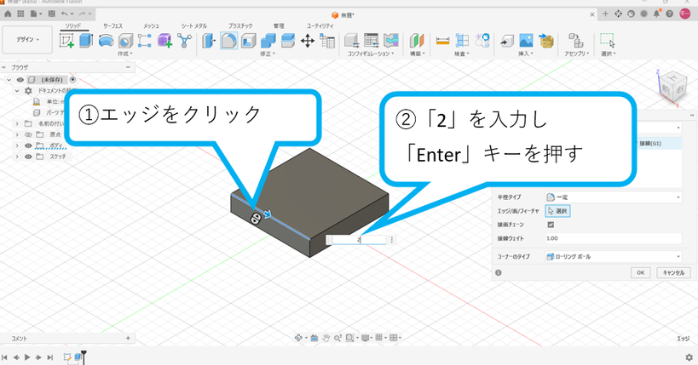Click the Create Form purple box icon
The image size is (698, 365).
click(165, 41)
